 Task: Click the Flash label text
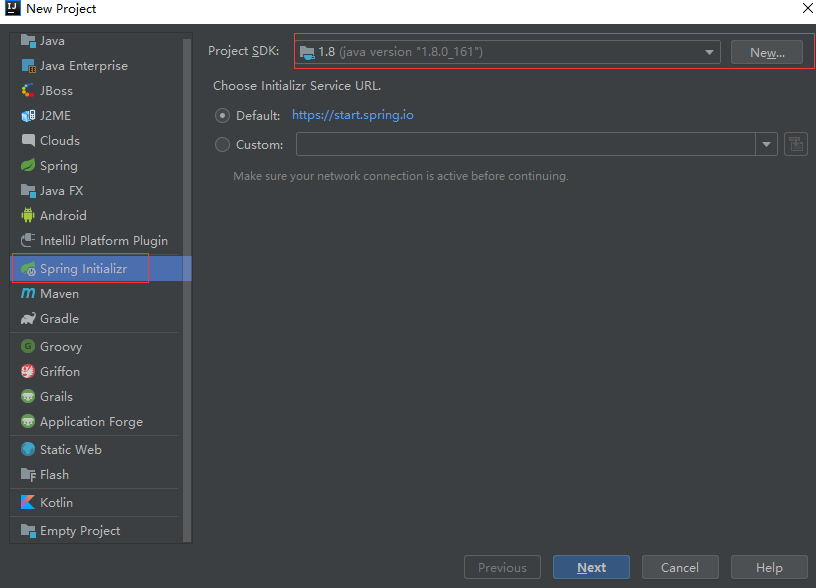[54, 475]
